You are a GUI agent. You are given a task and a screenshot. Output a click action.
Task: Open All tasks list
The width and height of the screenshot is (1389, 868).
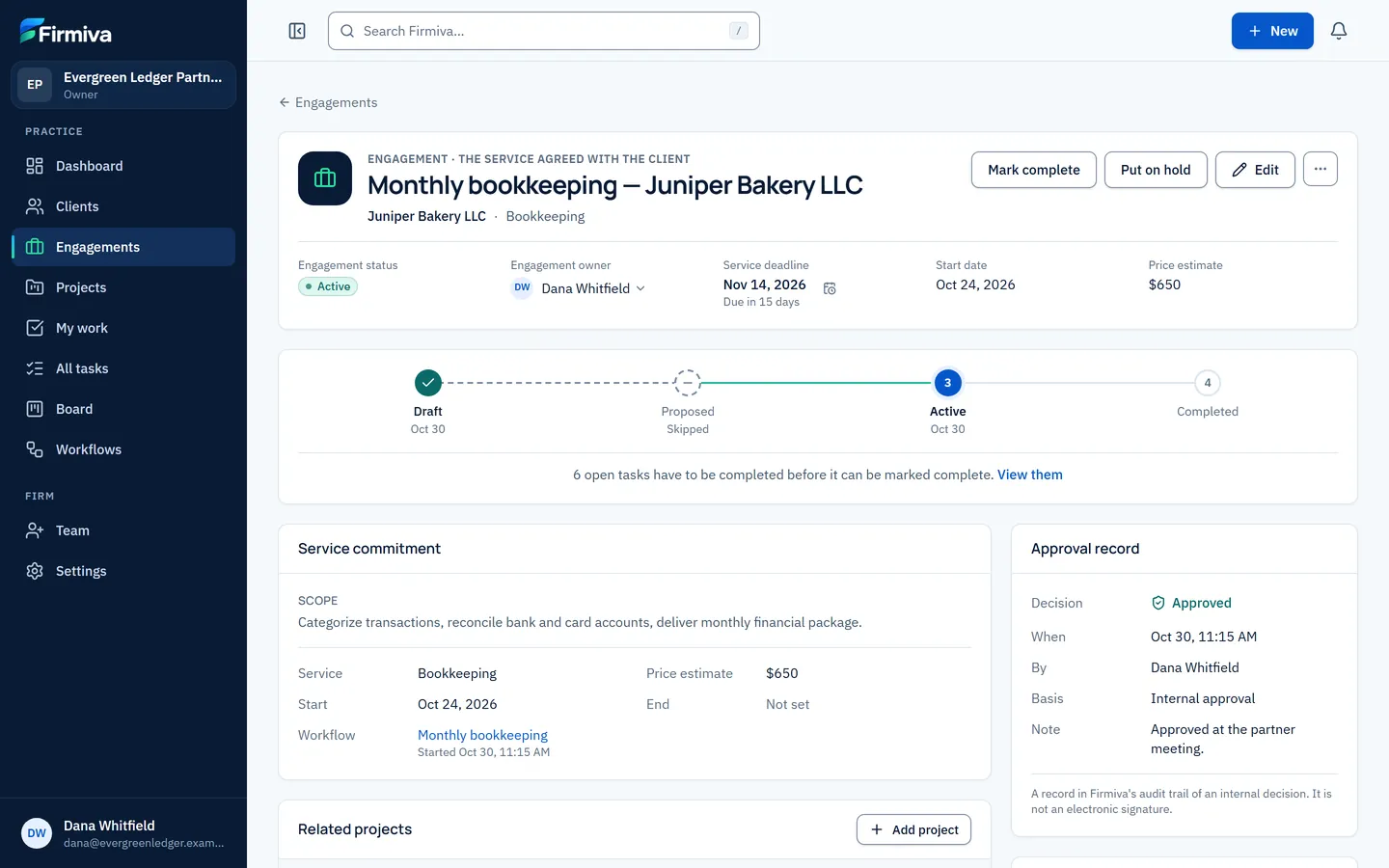123,368
